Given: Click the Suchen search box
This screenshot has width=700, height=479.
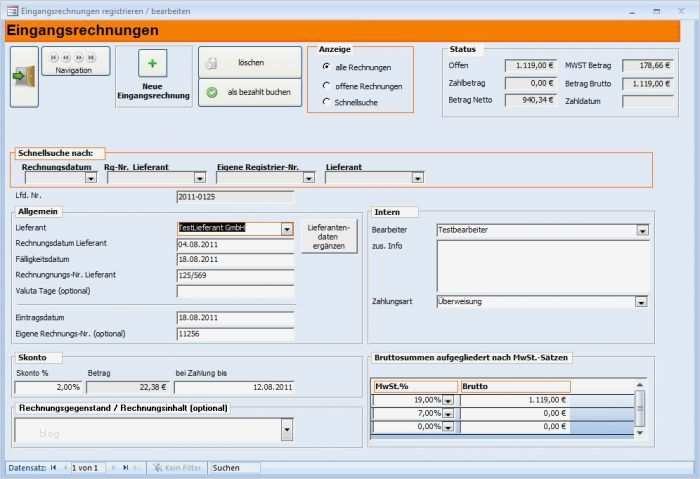Looking at the screenshot, I should click(234, 468).
